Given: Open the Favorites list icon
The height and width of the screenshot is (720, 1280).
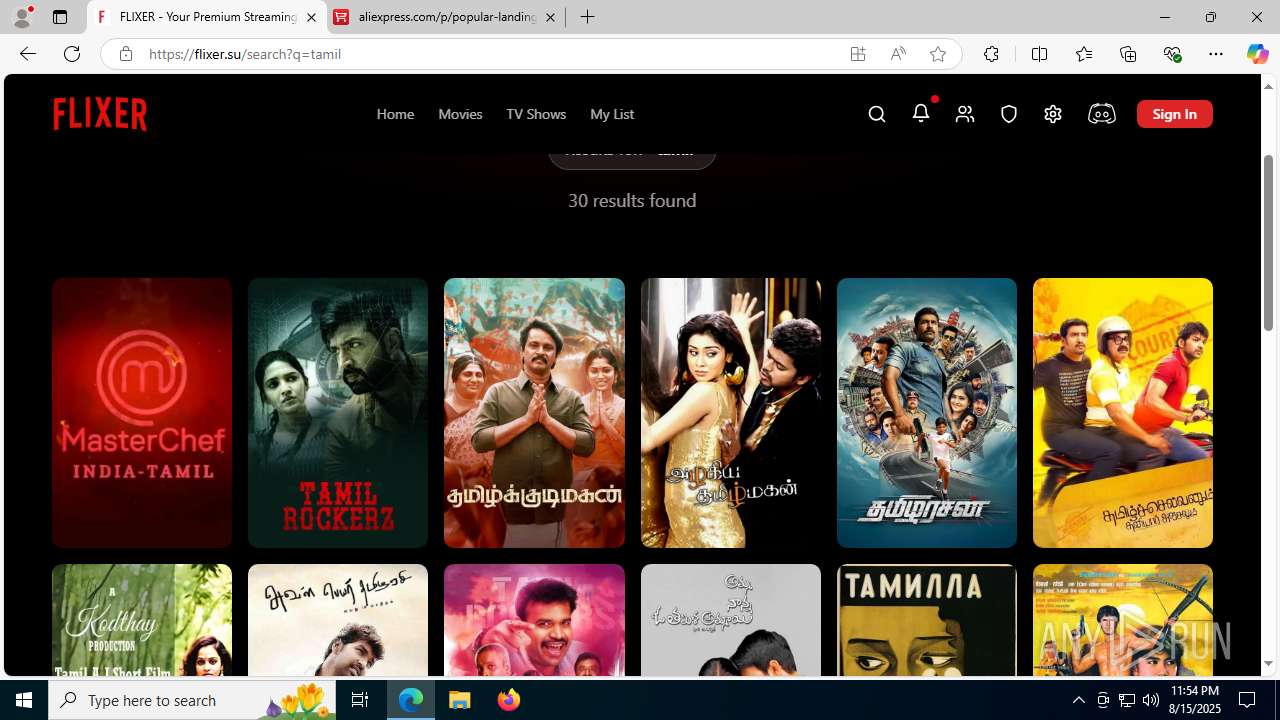Looking at the screenshot, I should 1084,54.
